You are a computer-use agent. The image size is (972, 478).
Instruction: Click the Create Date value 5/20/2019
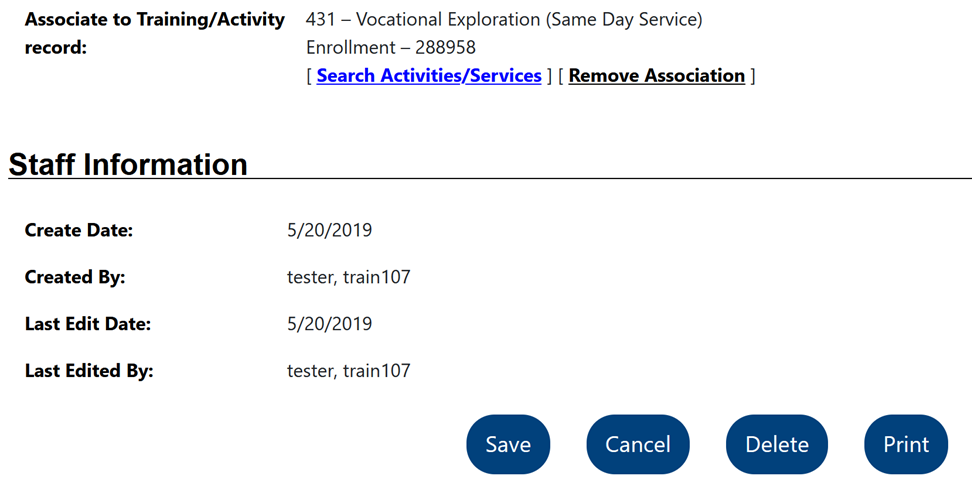[x=329, y=231]
